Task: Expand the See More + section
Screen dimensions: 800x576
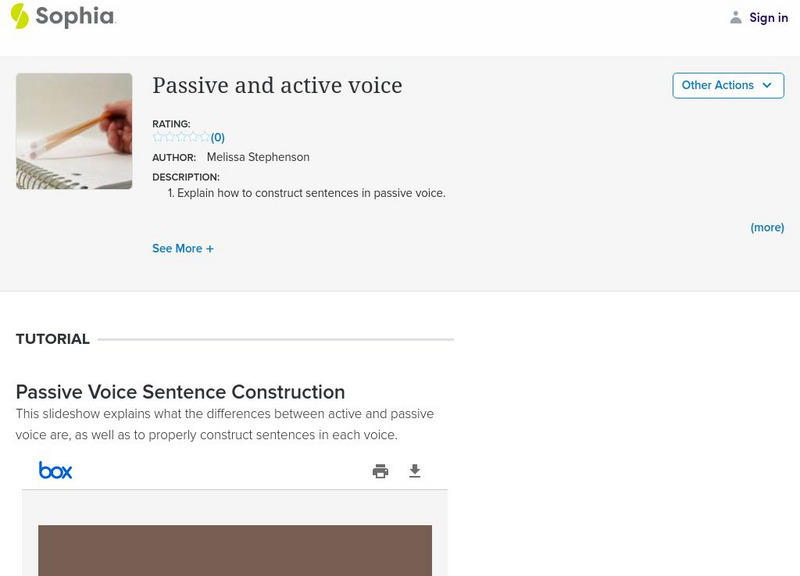Action: pos(183,248)
